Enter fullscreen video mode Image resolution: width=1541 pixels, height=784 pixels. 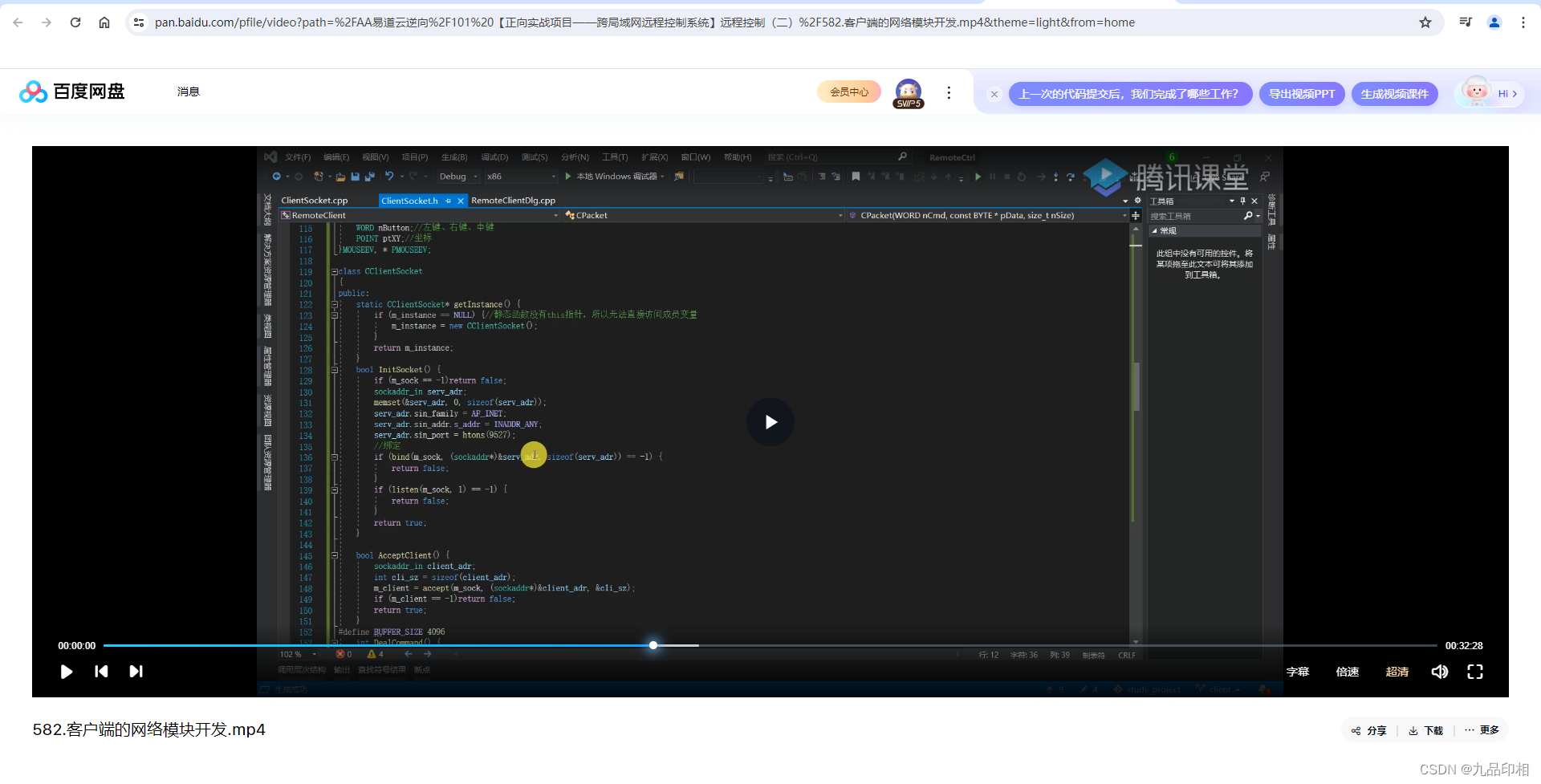(x=1475, y=672)
